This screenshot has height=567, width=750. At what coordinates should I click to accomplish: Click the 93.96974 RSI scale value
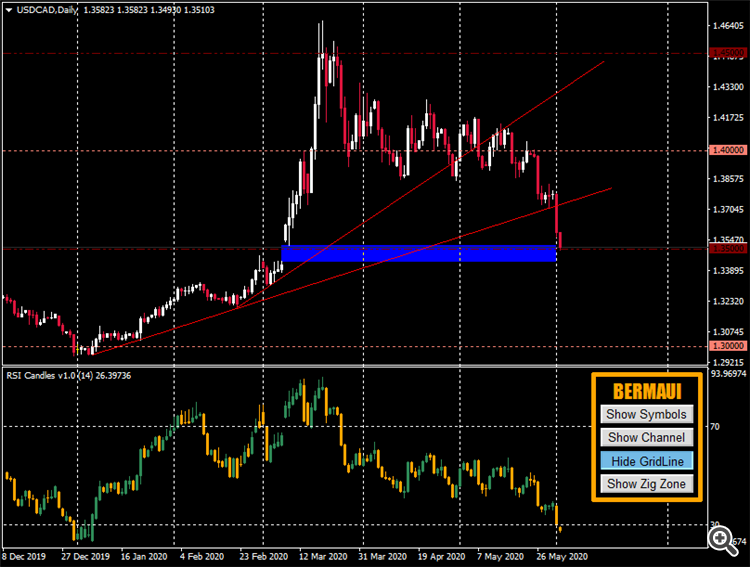728,373
